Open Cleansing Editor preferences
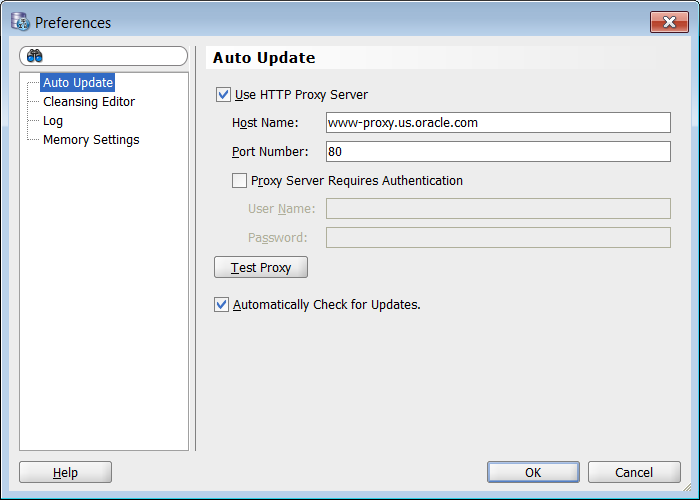Image resolution: width=700 pixels, height=500 pixels. tap(88, 102)
